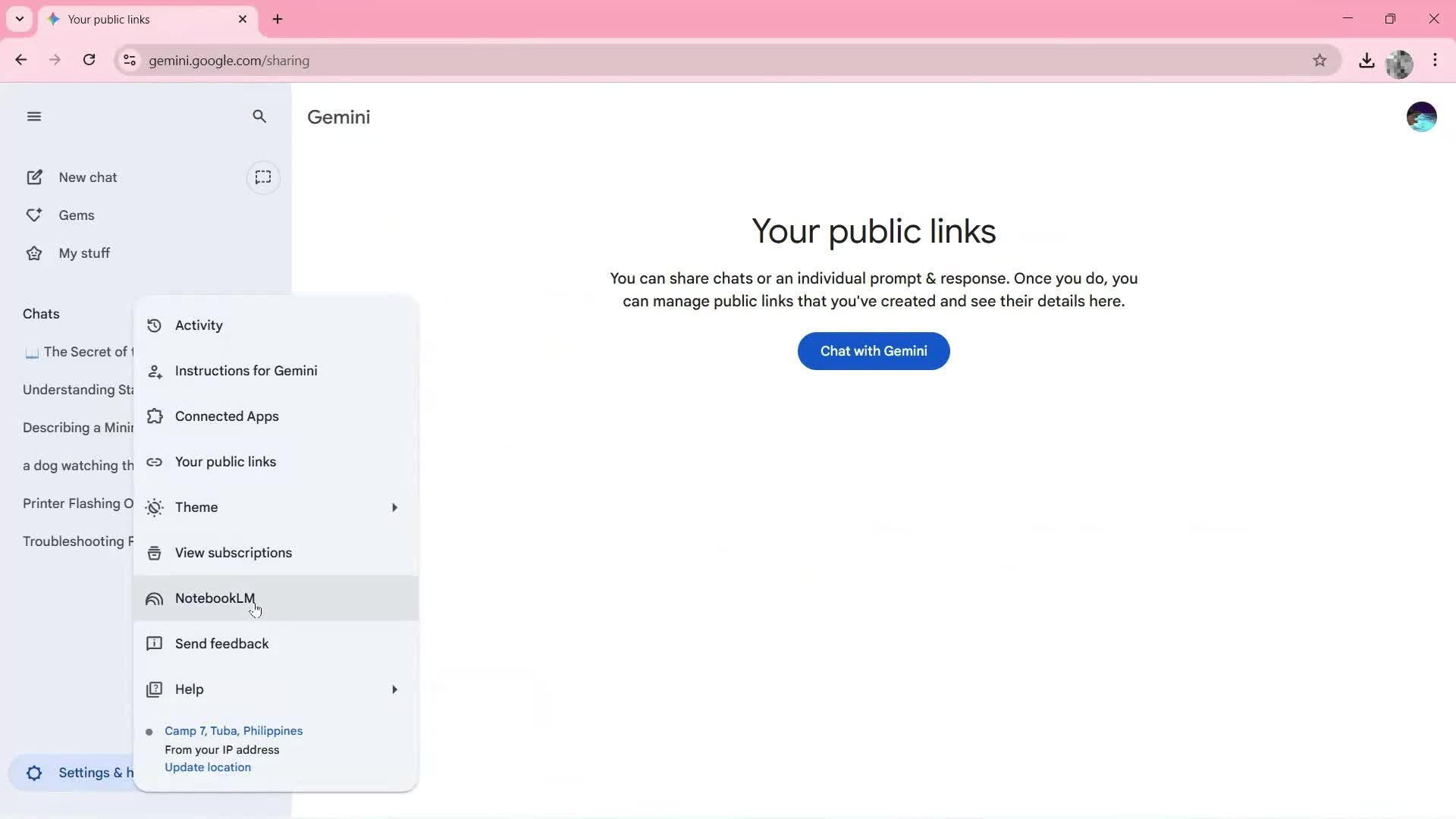Screen dimensions: 1456x819
Task: Open the sidebar hamburger menu
Action: 34,116
